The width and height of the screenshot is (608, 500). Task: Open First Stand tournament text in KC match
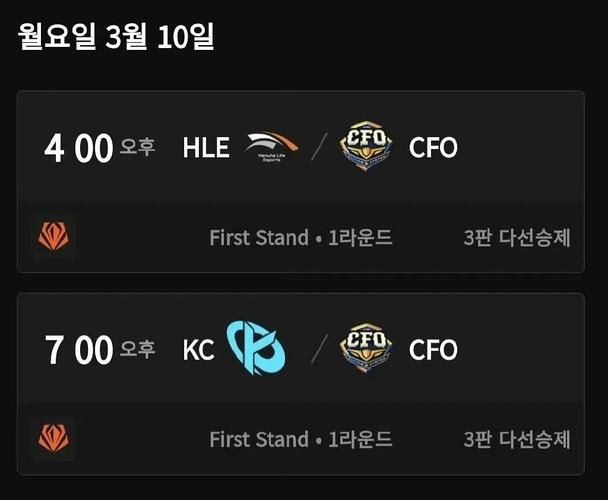(x=258, y=439)
